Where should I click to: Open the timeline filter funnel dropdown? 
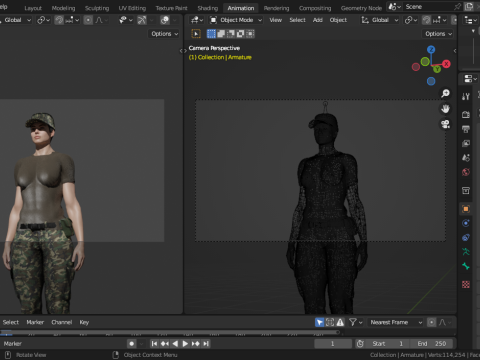pyautogui.click(x=355, y=322)
